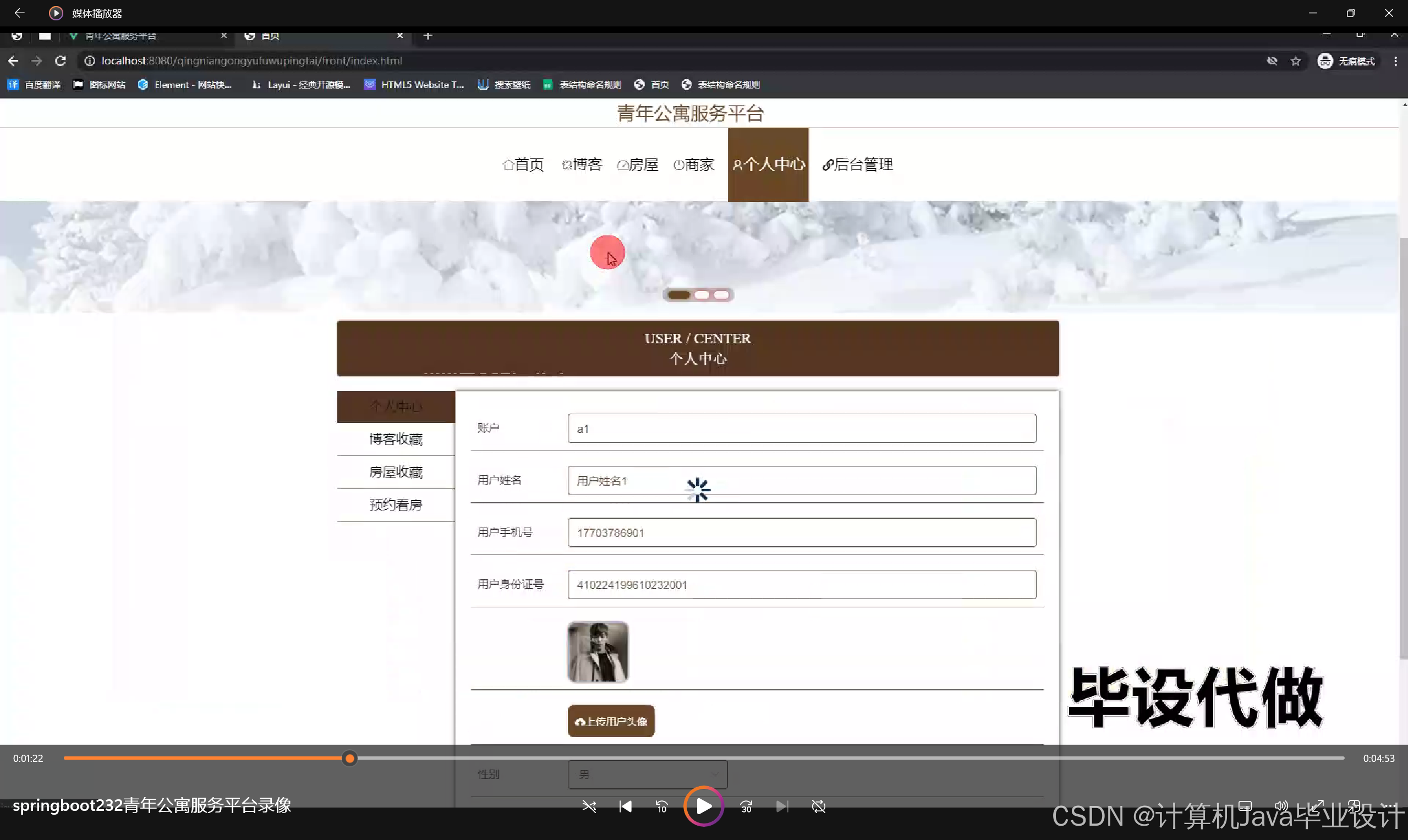Click the 用户手机号 input field
The image size is (1408, 840).
click(801, 532)
